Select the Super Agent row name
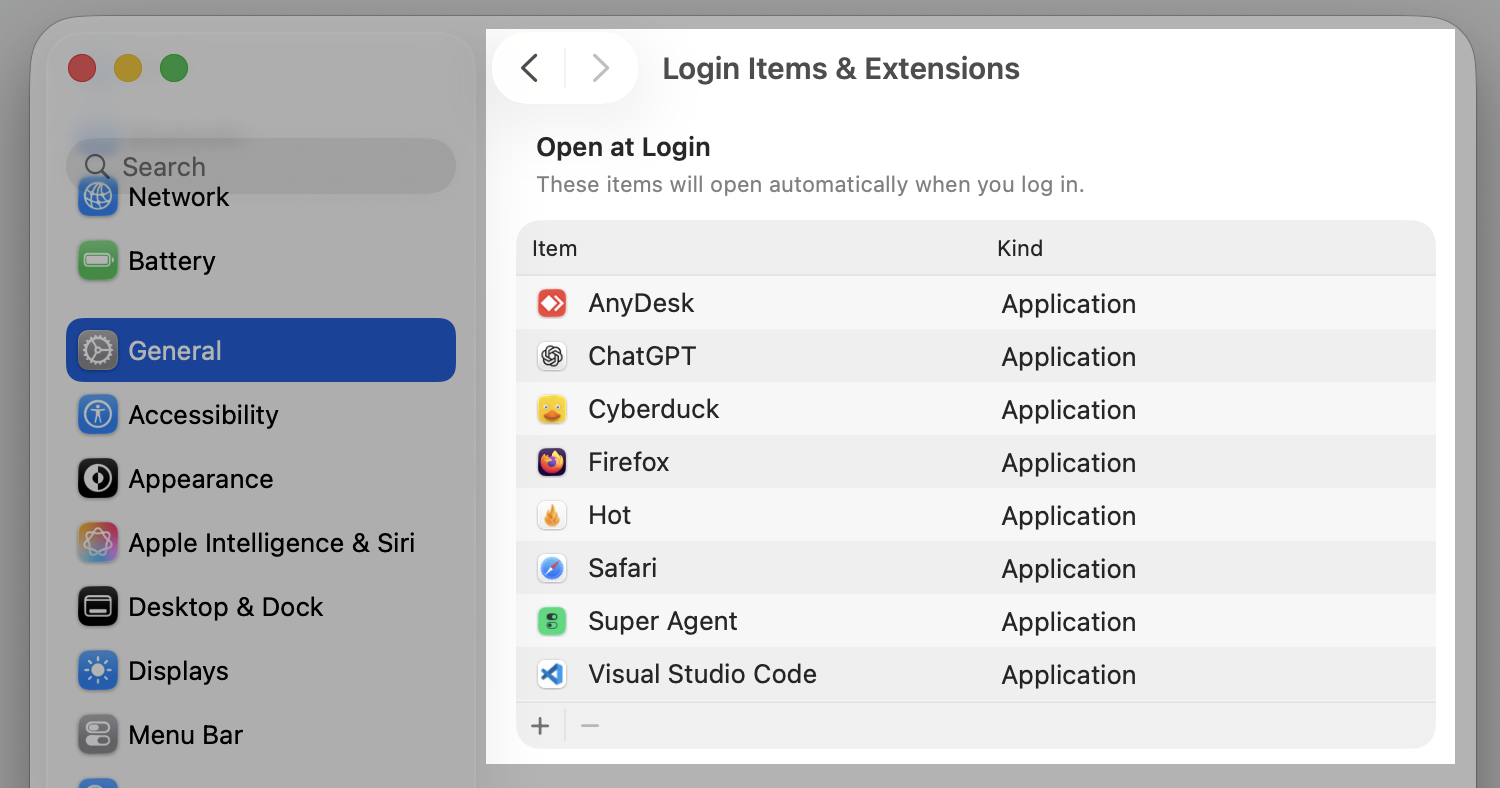The width and height of the screenshot is (1500, 788). [x=663, y=621]
